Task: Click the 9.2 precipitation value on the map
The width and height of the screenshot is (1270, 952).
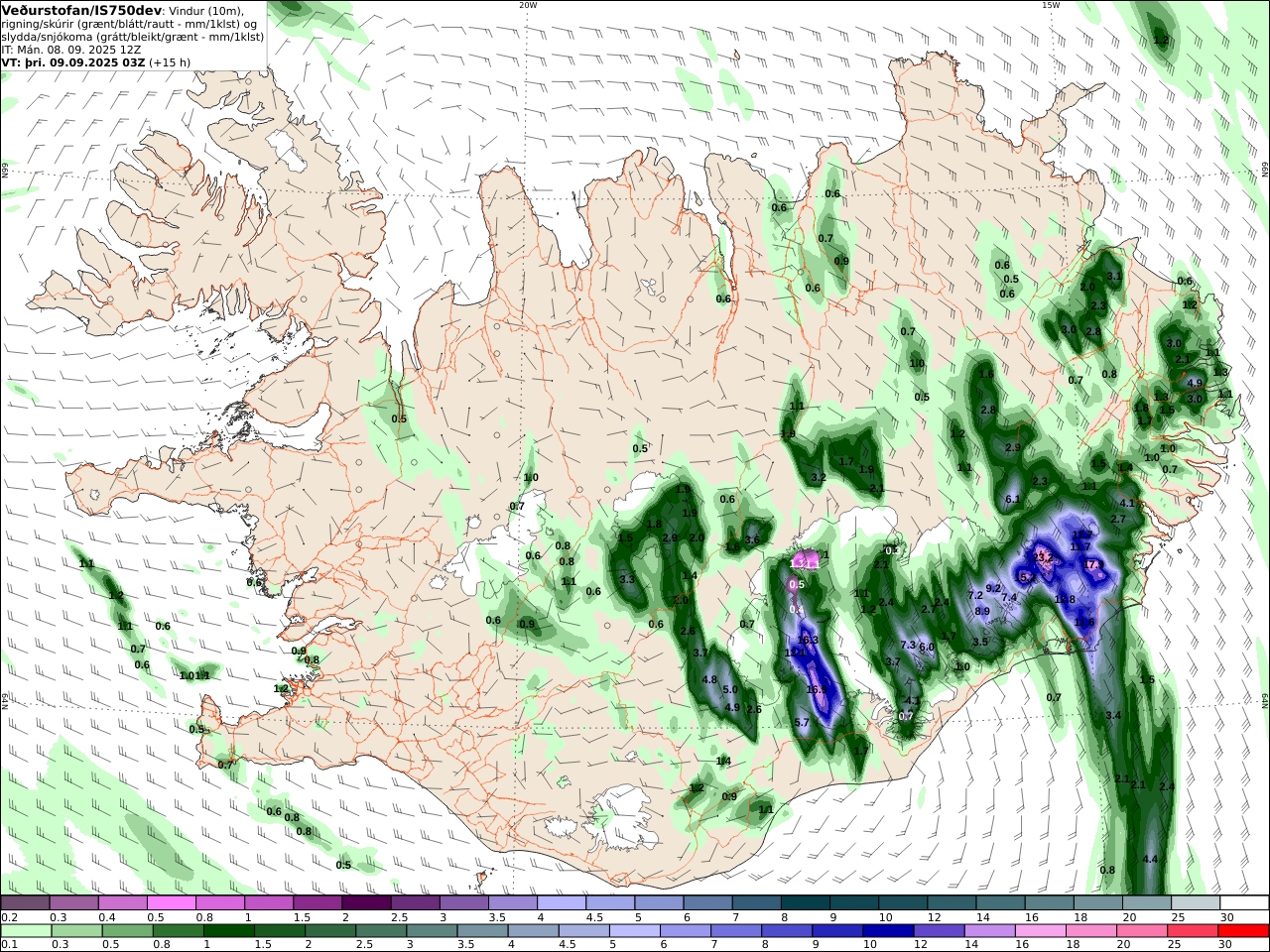Action: pyautogui.click(x=993, y=588)
